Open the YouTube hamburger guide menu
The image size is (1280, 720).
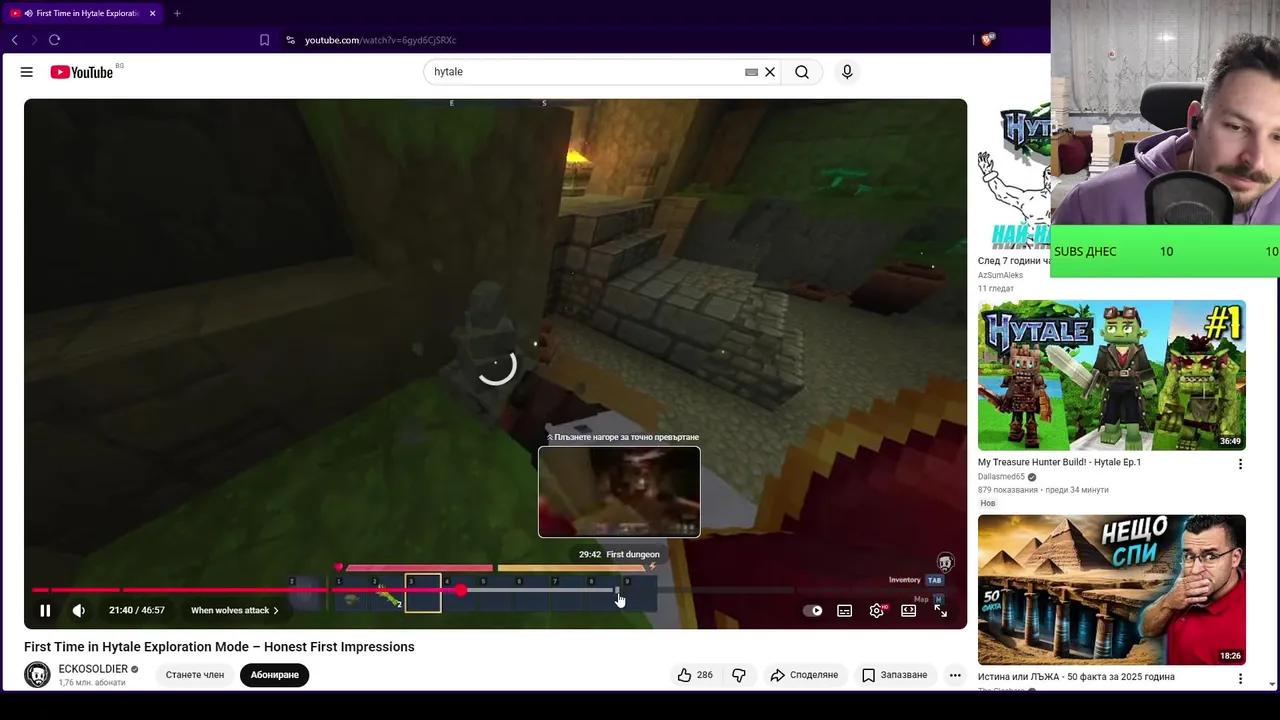point(27,72)
